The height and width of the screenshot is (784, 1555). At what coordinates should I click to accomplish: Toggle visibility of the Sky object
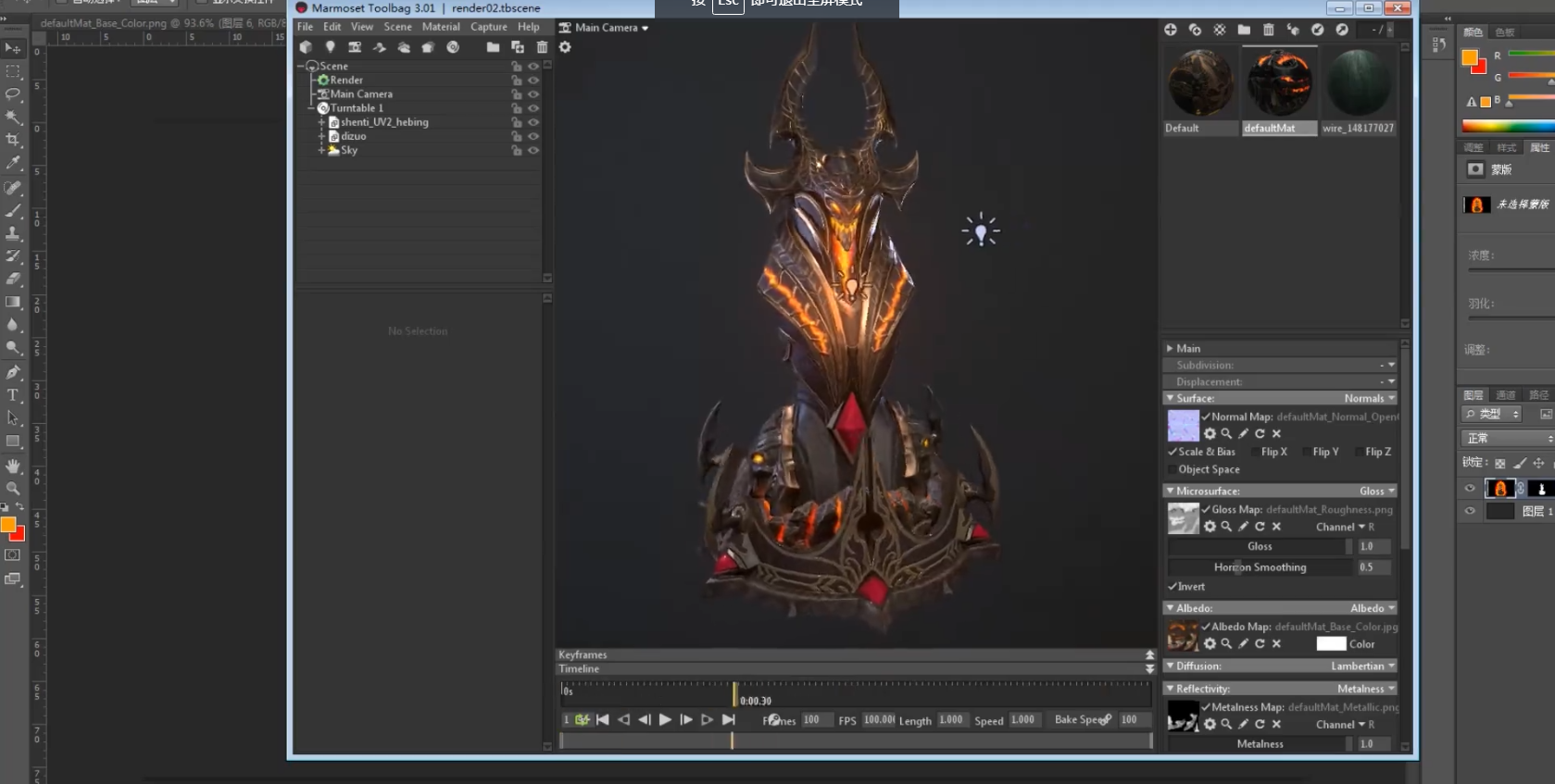click(x=533, y=150)
